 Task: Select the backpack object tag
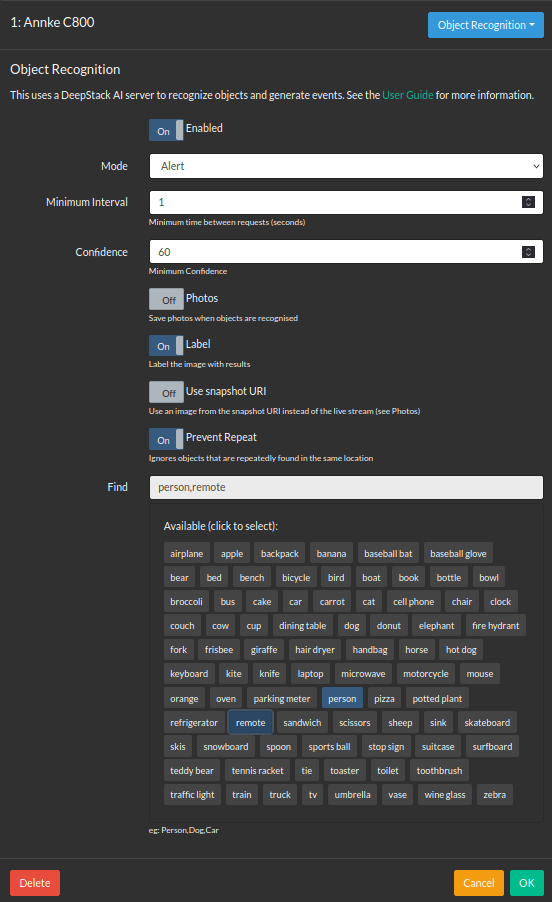click(279, 553)
